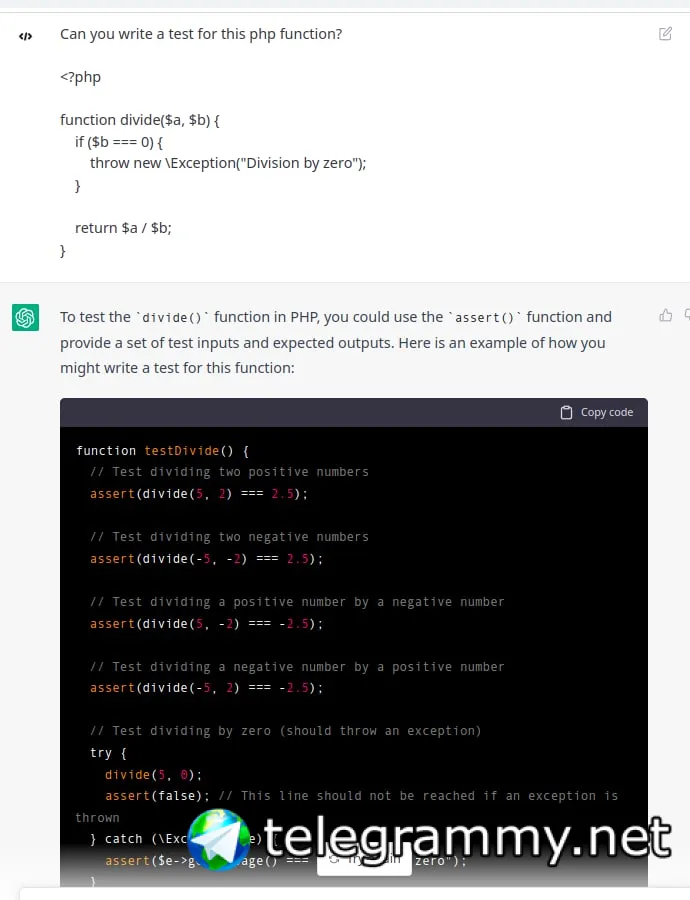Click the Copy code button text
The height and width of the screenshot is (900, 690).
tap(607, 412)
